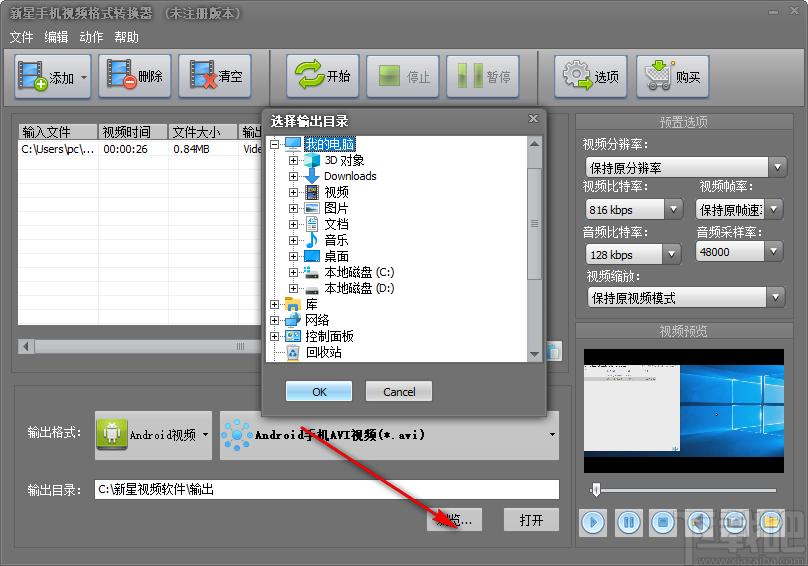Open the 编辑 menu
The height and width of the screenshot is (566, 808).
56,37
